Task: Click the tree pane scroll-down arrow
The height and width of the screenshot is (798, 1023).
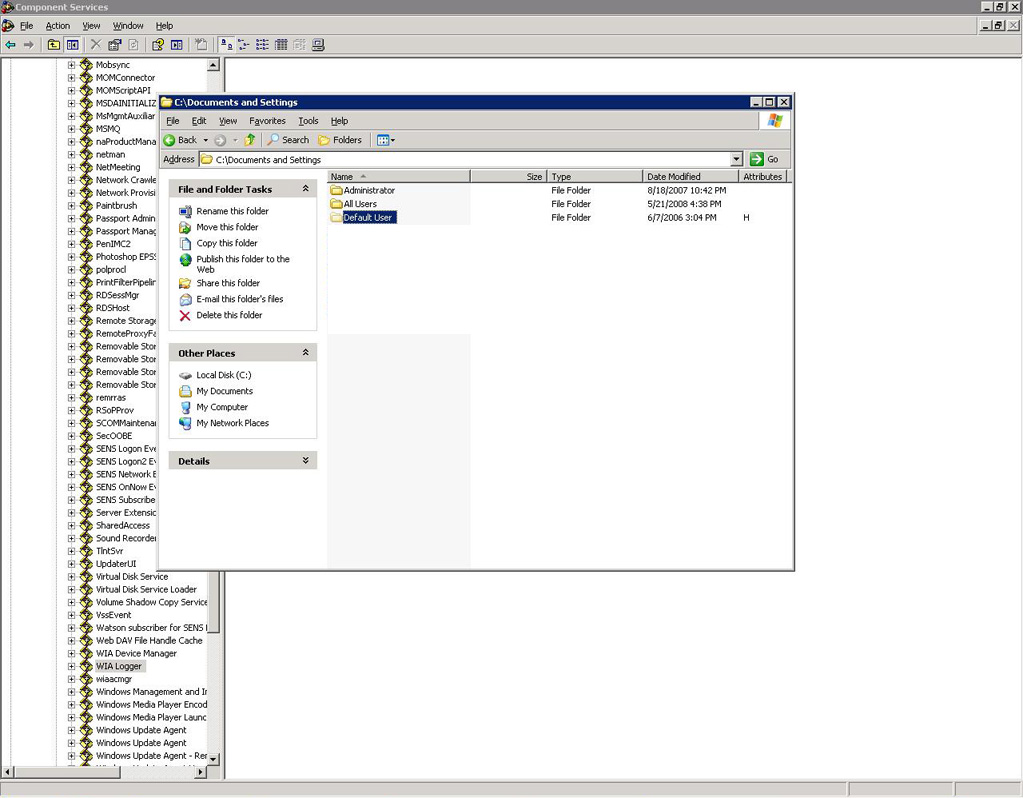Action: tap(213, 759)
